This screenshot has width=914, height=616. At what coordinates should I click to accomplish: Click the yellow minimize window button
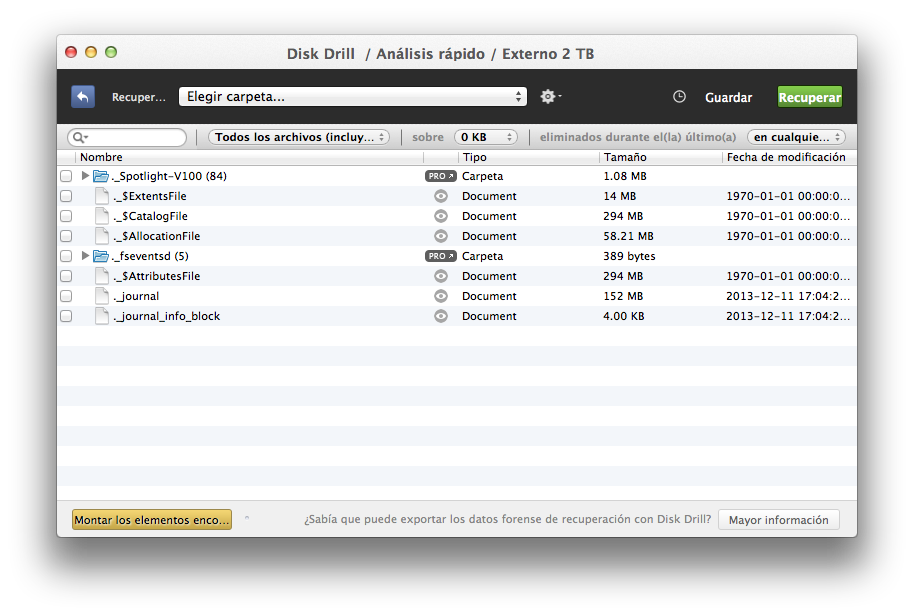91,52
